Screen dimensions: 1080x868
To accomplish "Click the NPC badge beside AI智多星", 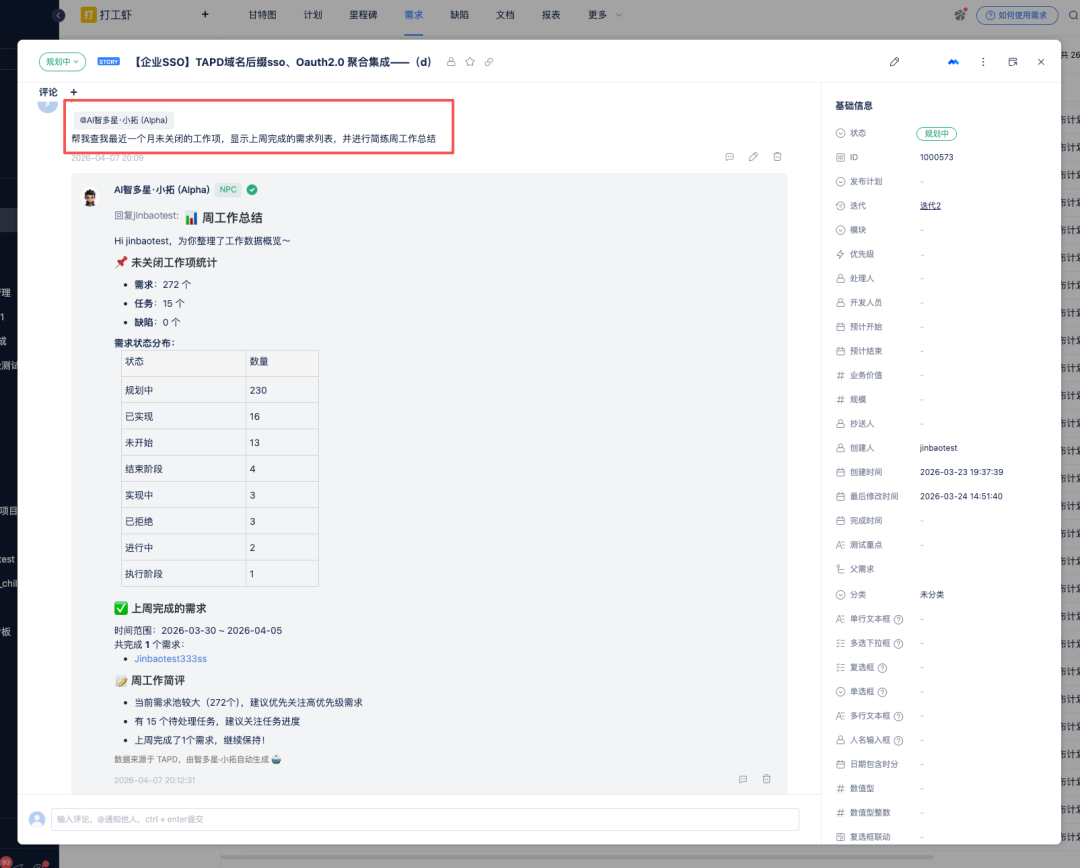I will click(228, 190).
